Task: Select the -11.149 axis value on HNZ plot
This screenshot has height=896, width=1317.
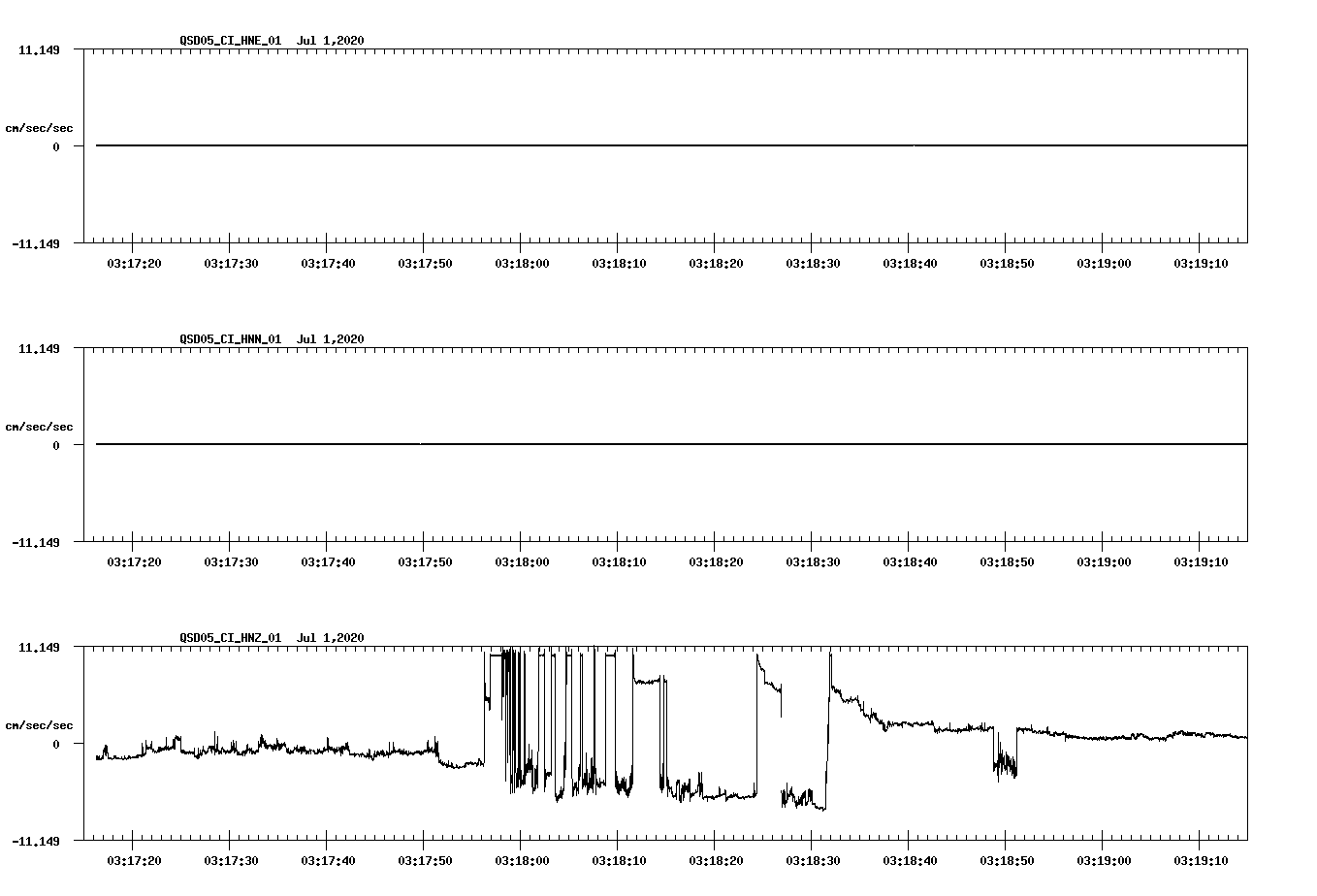Action: (35, 841)
